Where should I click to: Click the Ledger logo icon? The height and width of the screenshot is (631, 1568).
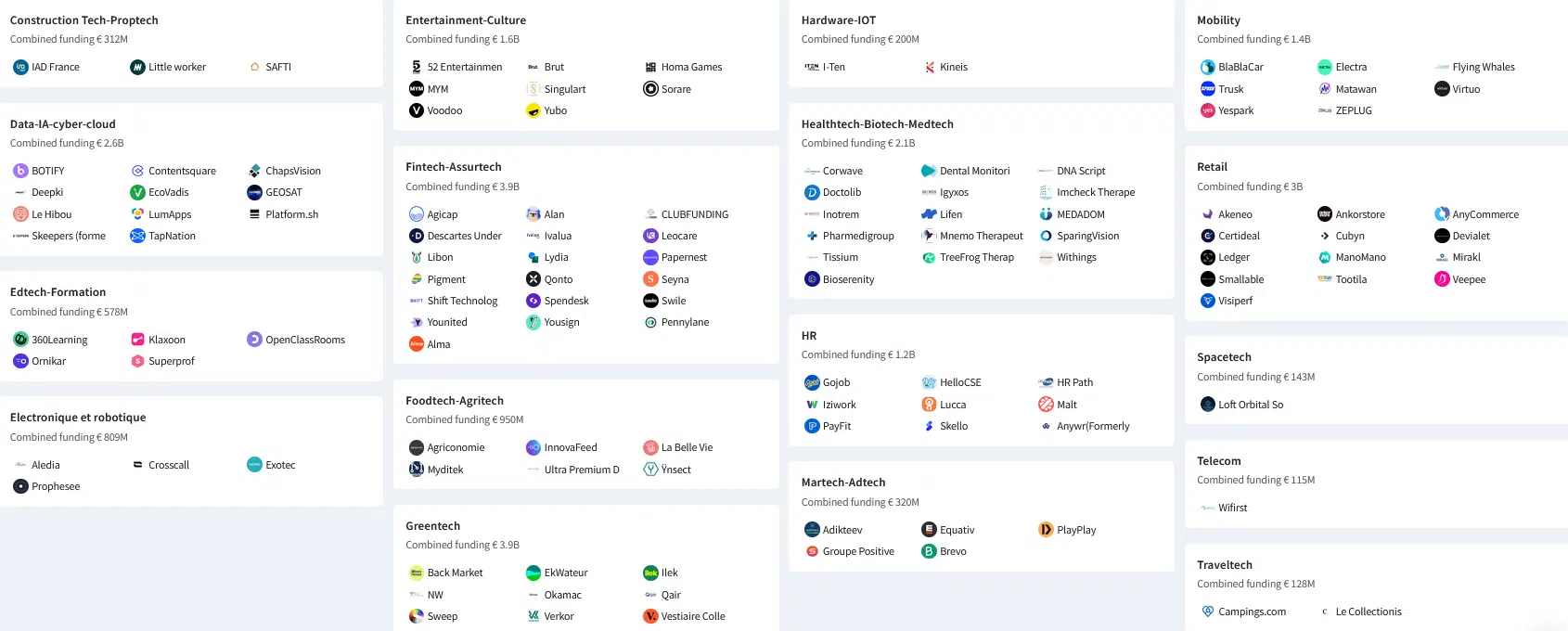click(1207, 257)
